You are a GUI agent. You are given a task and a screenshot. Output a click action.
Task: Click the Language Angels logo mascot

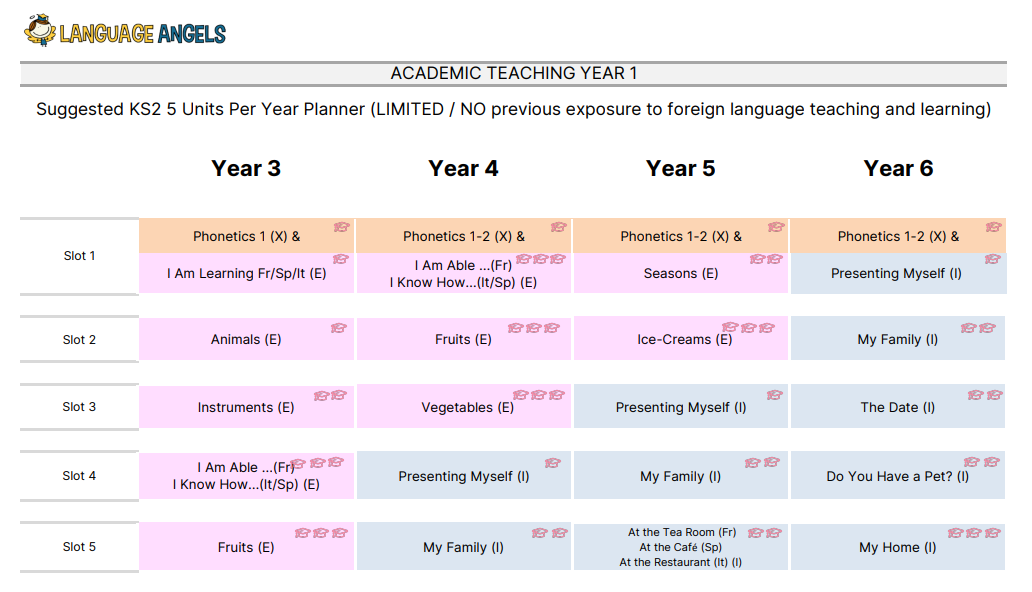click(39, 30)
